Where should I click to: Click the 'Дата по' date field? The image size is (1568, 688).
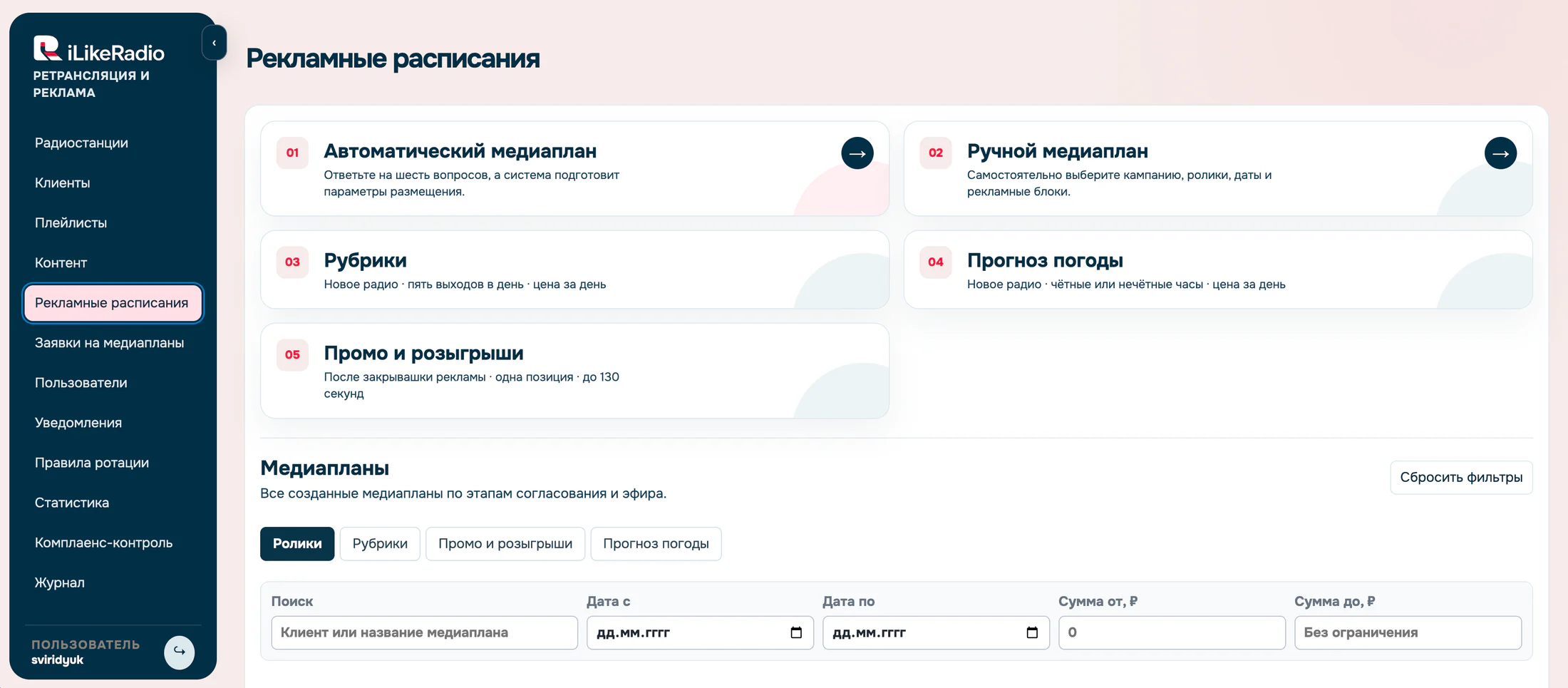click(x=936, y=632)
